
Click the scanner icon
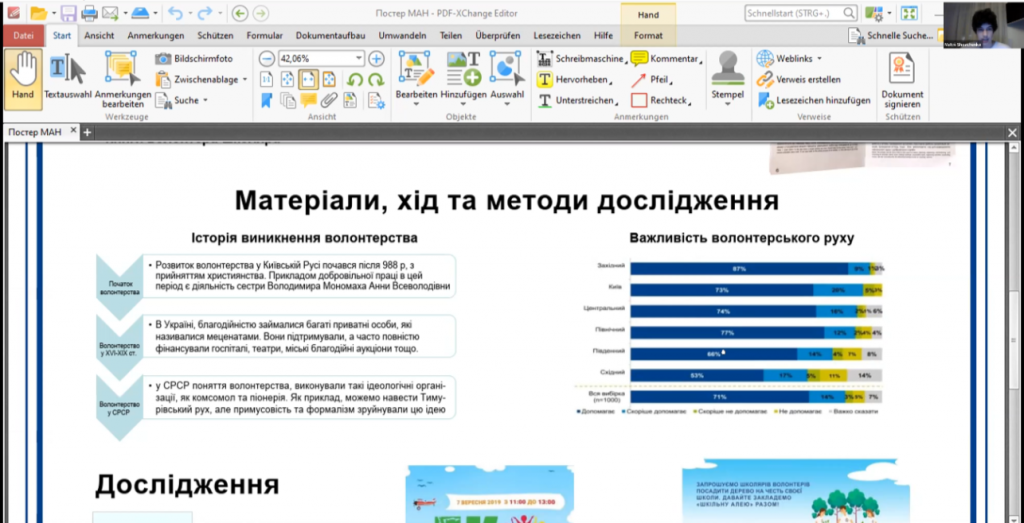[140, 13]
